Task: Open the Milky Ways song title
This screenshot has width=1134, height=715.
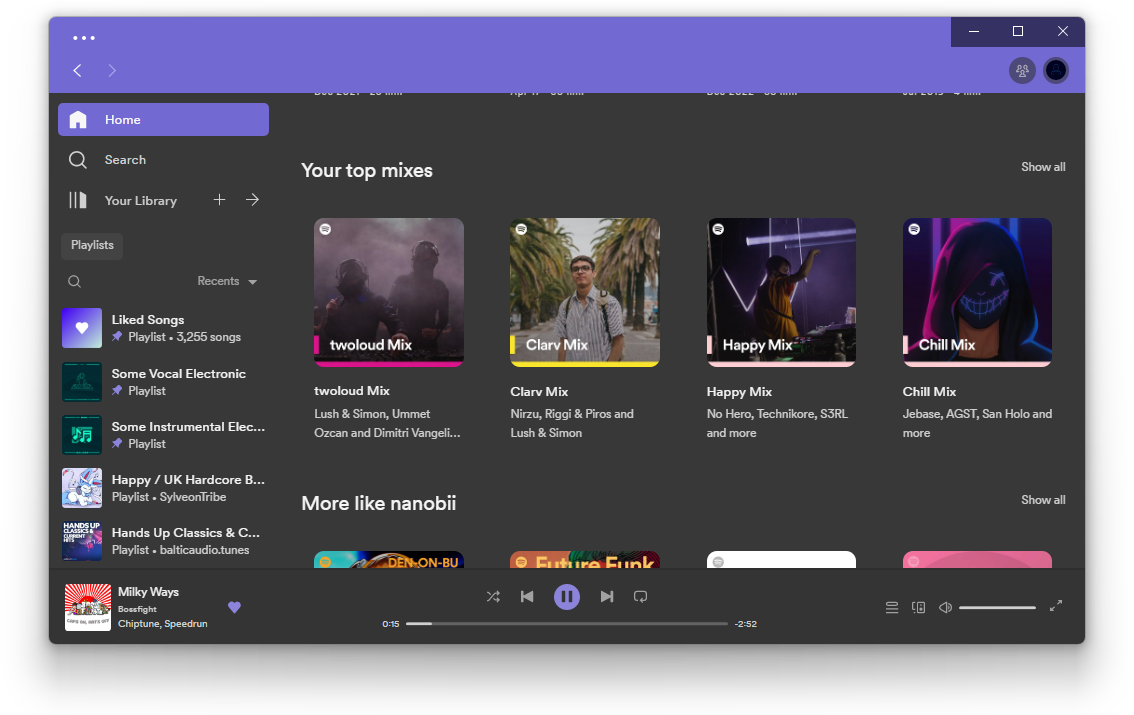Action: point(148,592)
